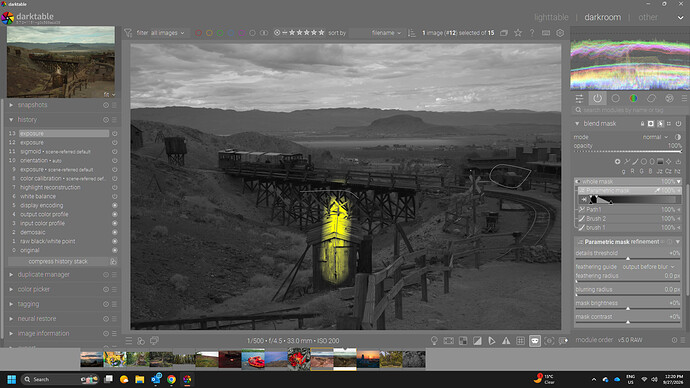Select the color modules group (RGB circle)
Viewport: 690px width, 388px height.
[633, 99]
